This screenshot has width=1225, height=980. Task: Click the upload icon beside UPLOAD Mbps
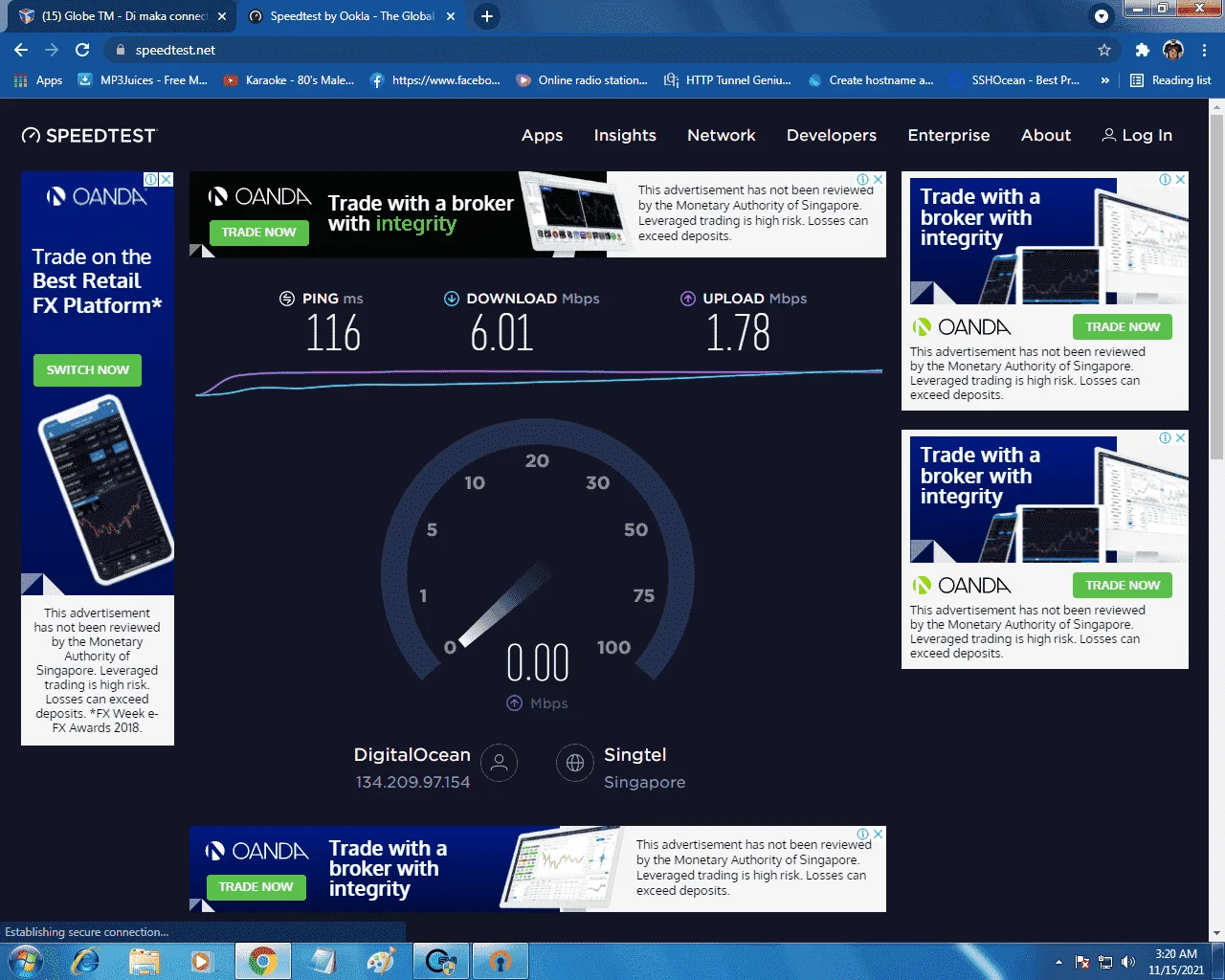[x=688, y=299]
